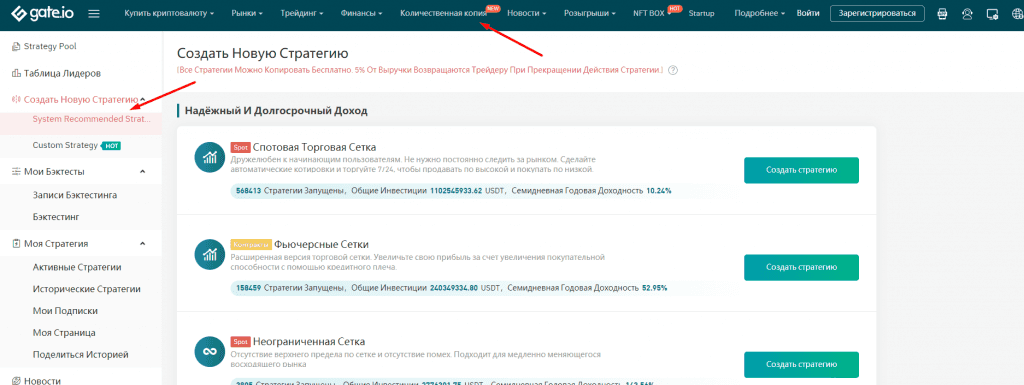The image size is (1024, 385).
Task: Open Поделиться Историей in sidebar
Action: point(80,354)
